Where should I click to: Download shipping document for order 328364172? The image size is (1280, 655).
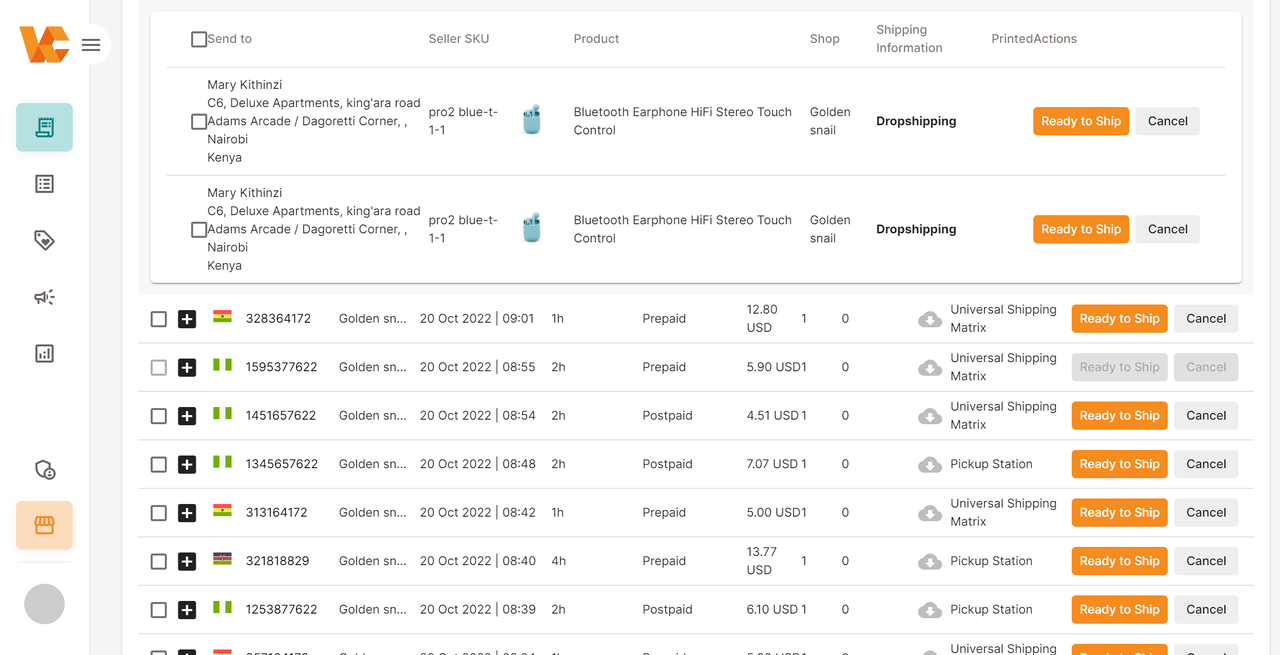[x=930, y=319]
